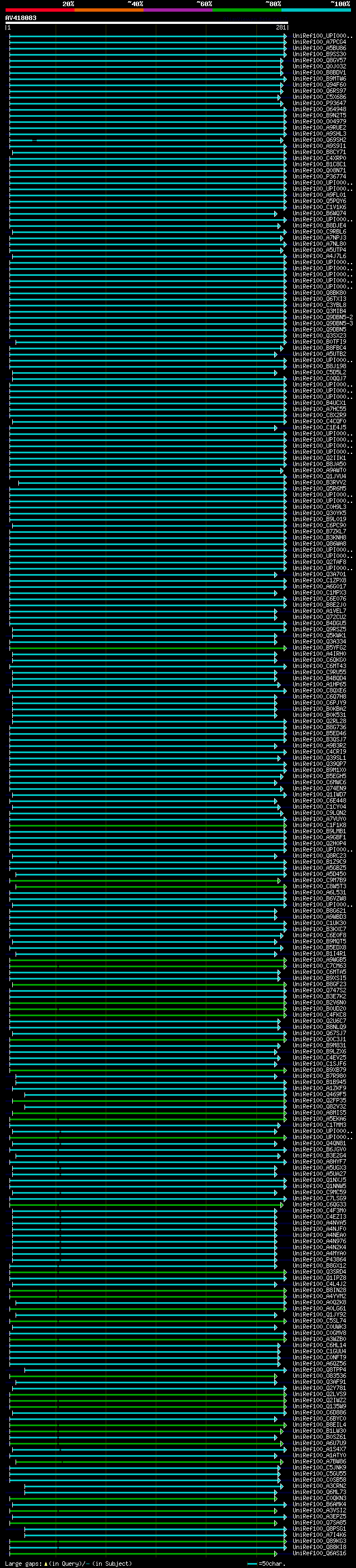
Task: Select hit label UniRef100_B1C8C1
Action: point(319,164)
